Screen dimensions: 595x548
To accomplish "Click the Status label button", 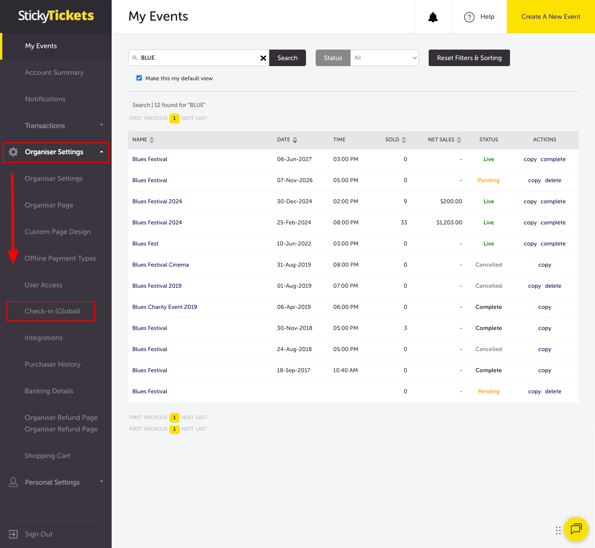I will coord(333,58).
